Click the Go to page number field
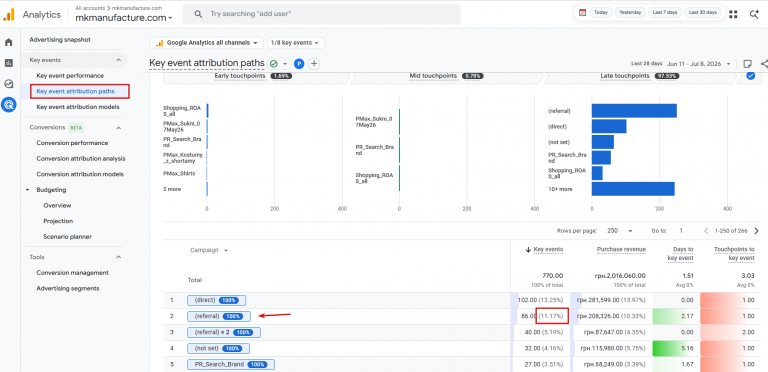This screenshot has height=372, width=768. click(x=681, y=231)
